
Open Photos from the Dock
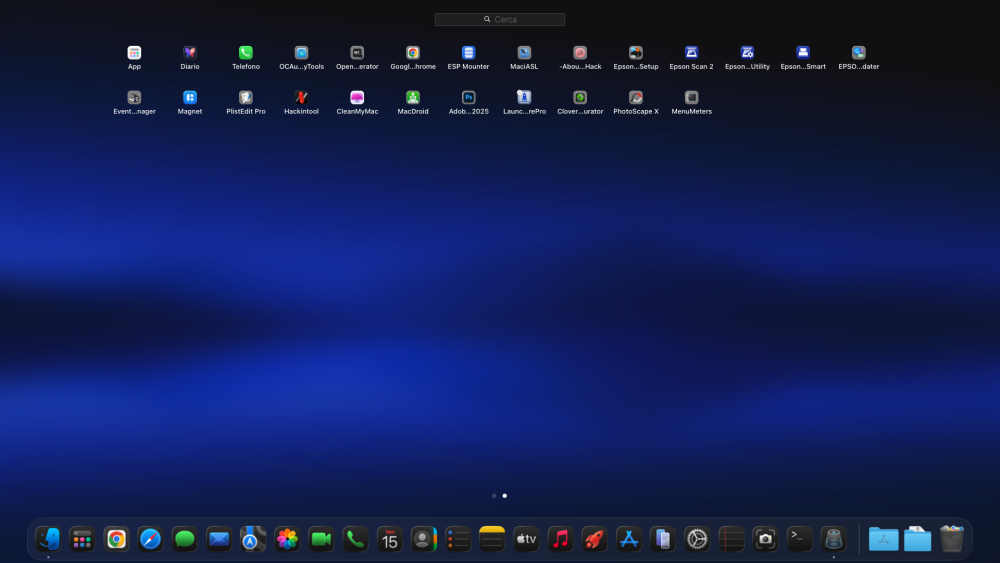tap(287, 539)
